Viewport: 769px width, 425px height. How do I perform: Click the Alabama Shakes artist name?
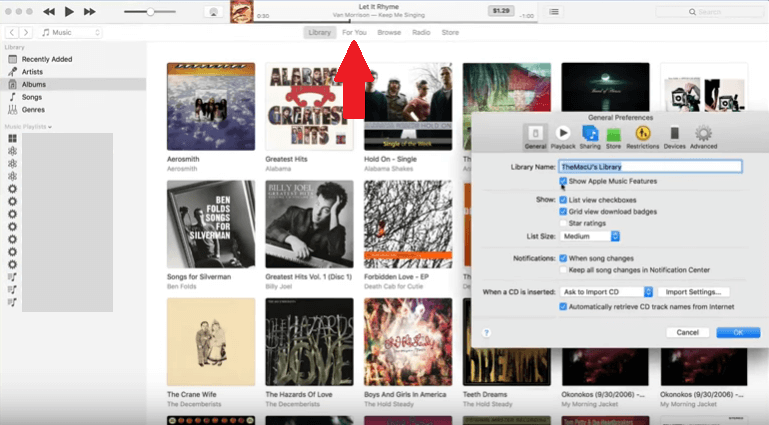pos(388,169)
